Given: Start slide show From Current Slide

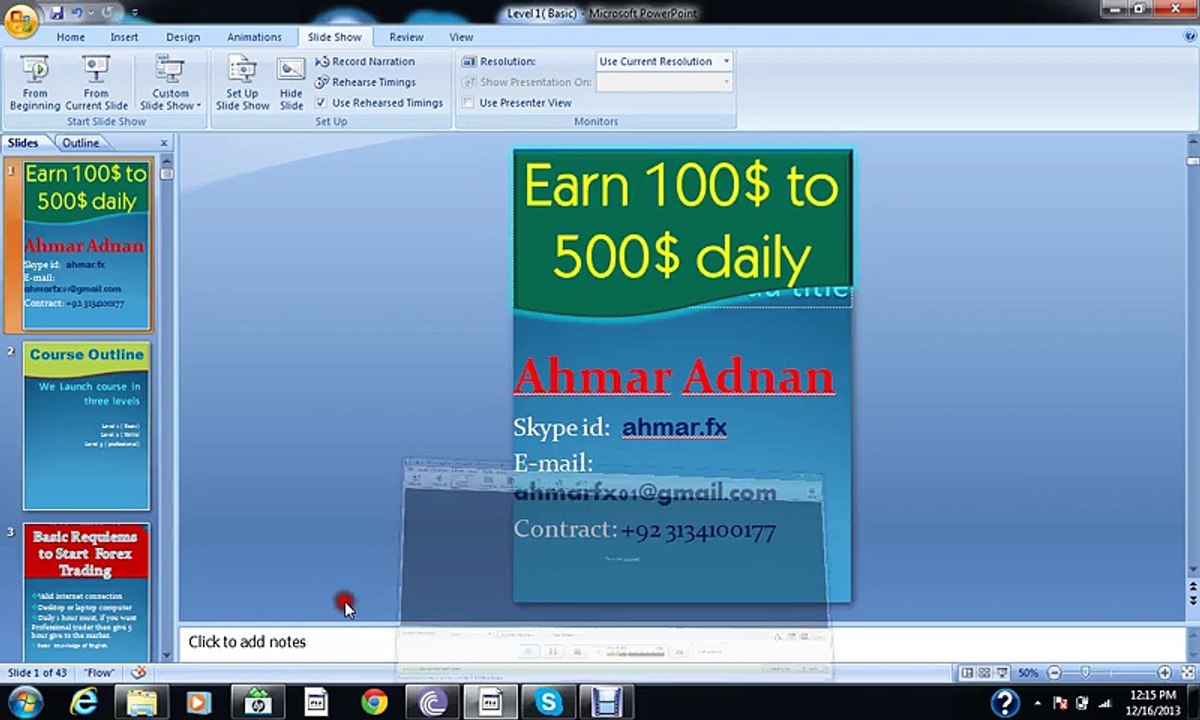Looking at the screenshot, I should [x=96, y=83].
